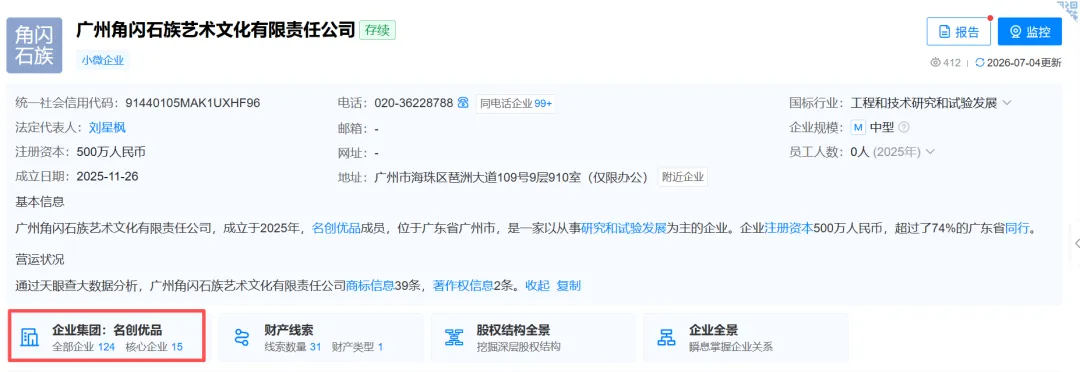This screenshot has width=1080, height=372.
Task: Click the 财产线索 card icon
Action: (x=241, y=338)
